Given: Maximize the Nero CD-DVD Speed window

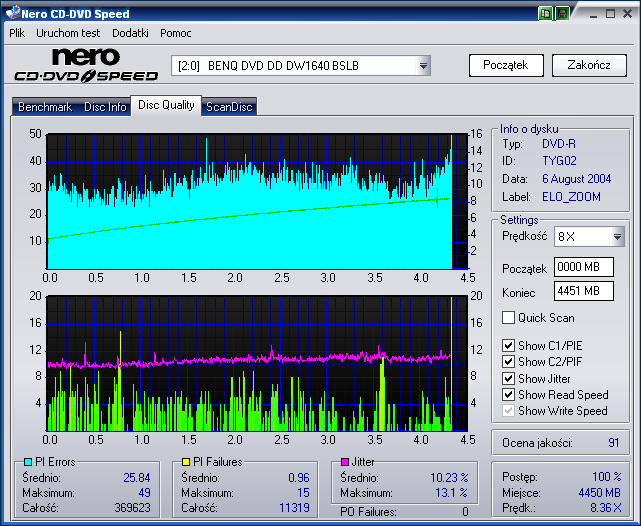Looking at the screenshot, I should 610,14.
